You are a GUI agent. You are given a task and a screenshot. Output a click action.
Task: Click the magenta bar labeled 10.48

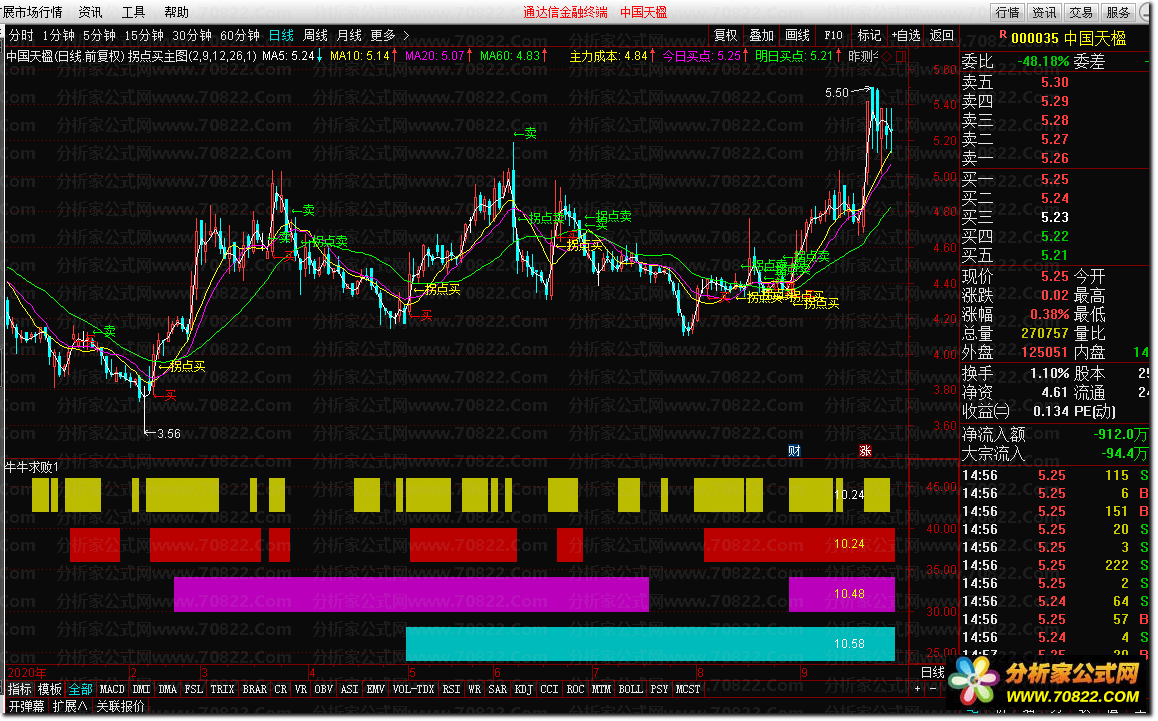[x=841, y=594]
